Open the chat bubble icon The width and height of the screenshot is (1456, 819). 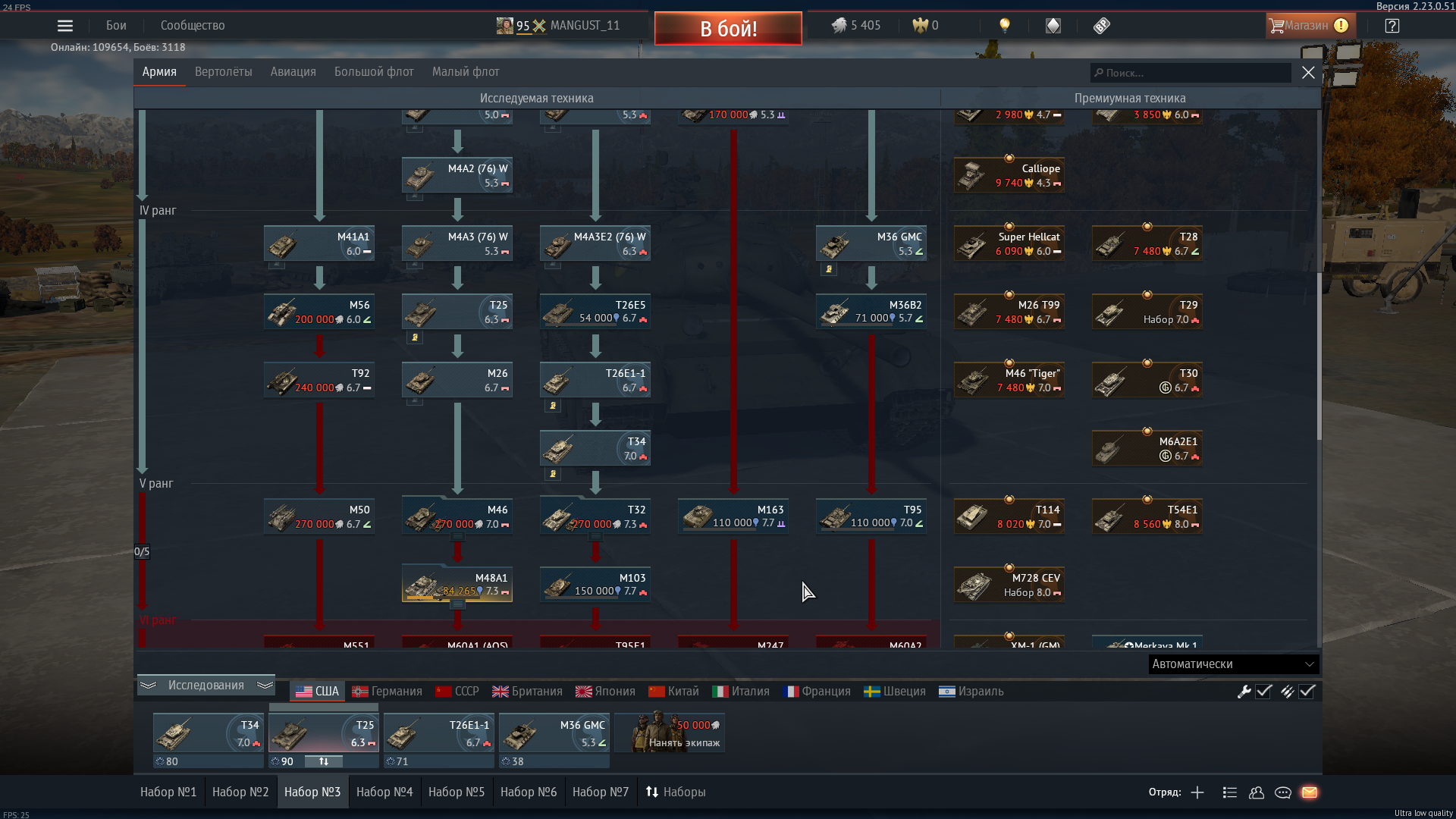pos(1283,792)
